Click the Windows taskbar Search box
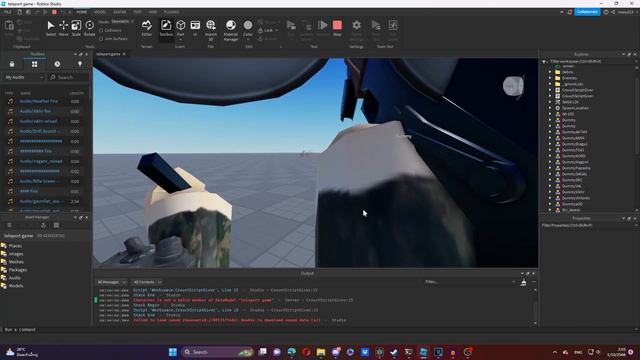The width and height of the screenshot is (640, 360). click(218, 352)
